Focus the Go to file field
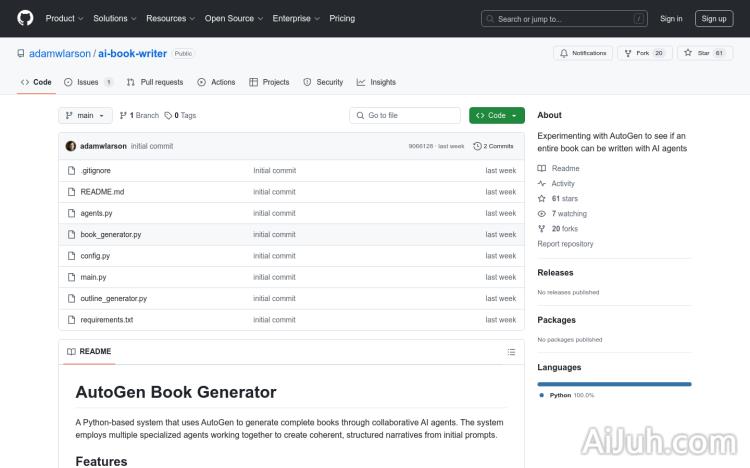Screen dimensions: 750x468 click(x=405, y=116)
